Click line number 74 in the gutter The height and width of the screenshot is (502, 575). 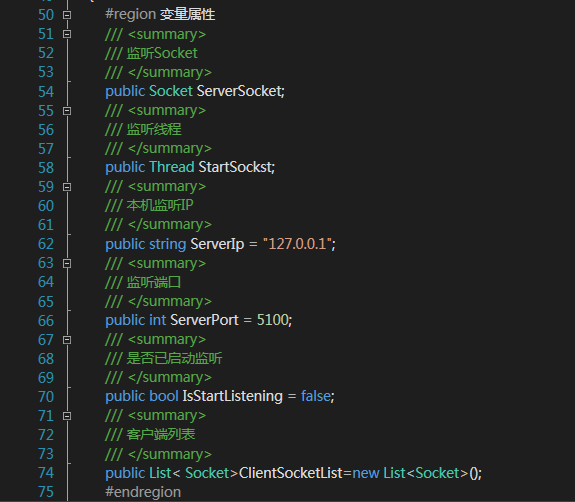pyautogui.click(x=46, y=473)
